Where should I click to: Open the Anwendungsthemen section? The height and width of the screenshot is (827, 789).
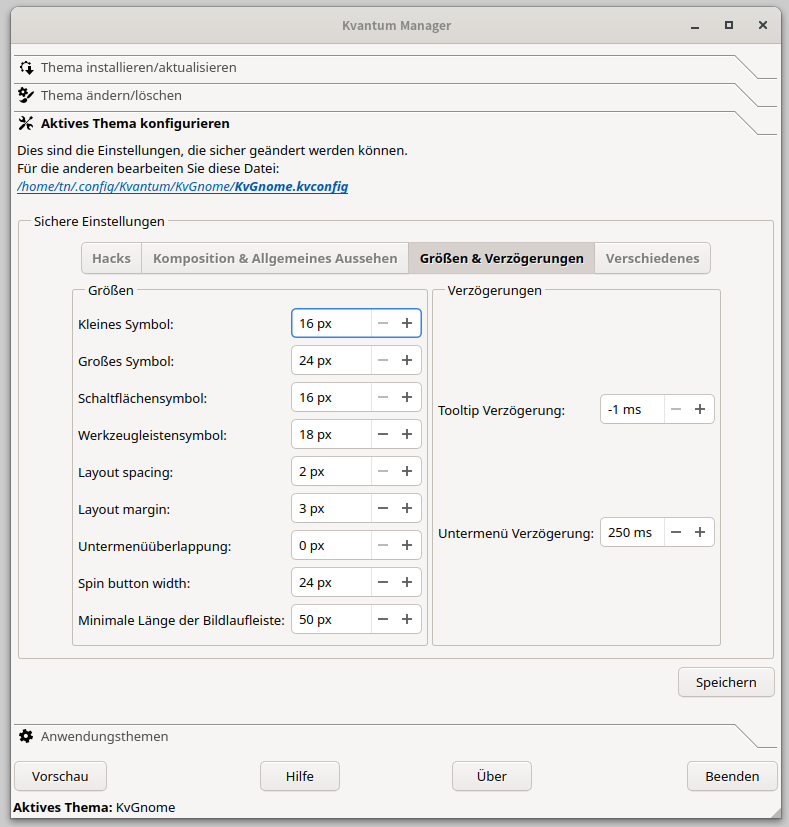[x=104, y=736]
